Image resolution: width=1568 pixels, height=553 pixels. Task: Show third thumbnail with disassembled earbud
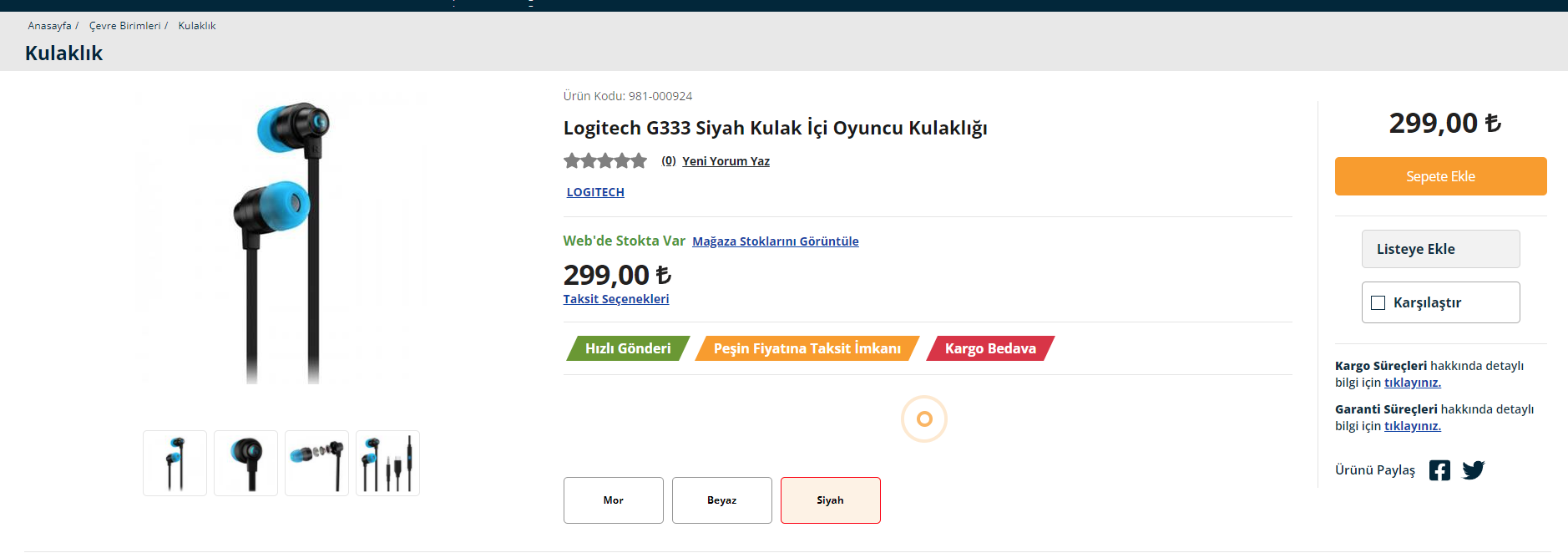pyautogui.click(x=316, y=464)
